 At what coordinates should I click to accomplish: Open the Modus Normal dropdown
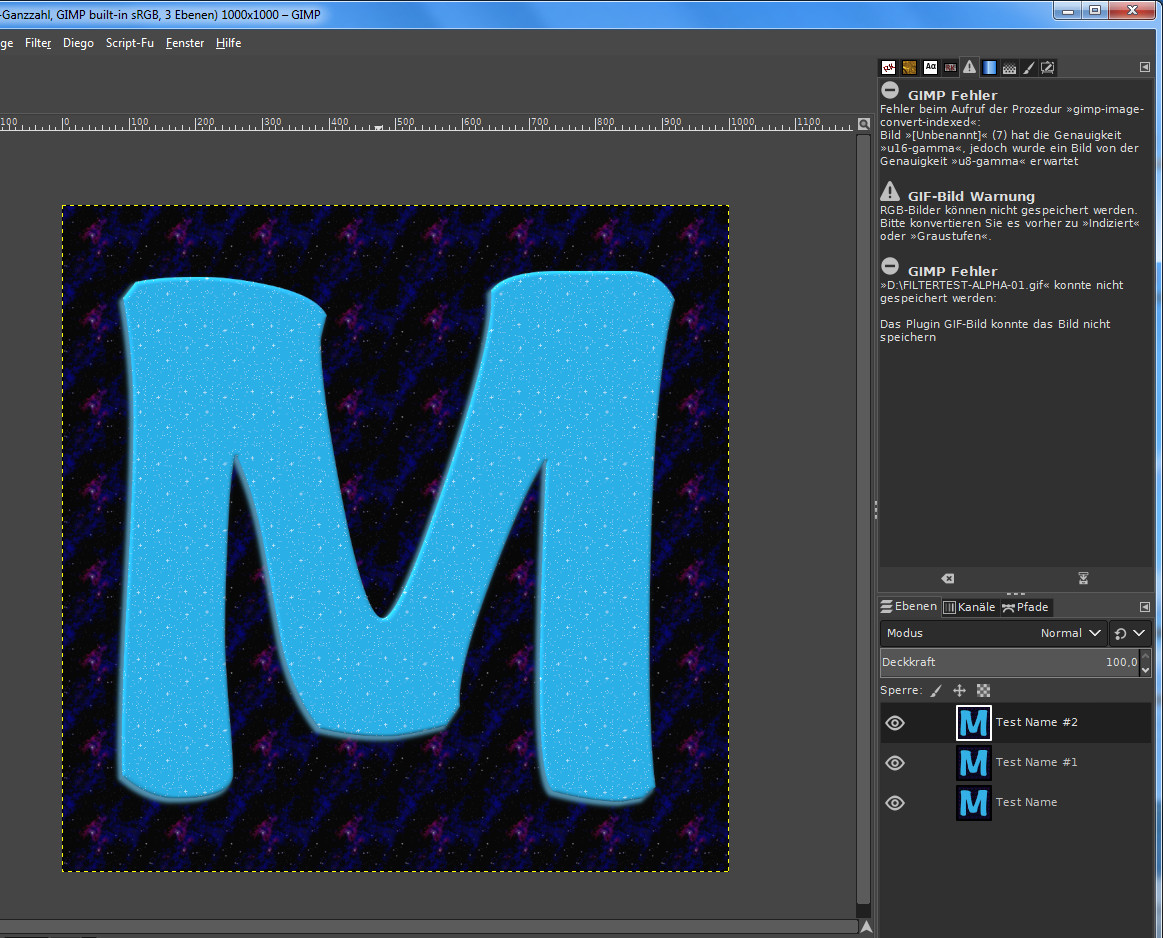pos(993,633)
